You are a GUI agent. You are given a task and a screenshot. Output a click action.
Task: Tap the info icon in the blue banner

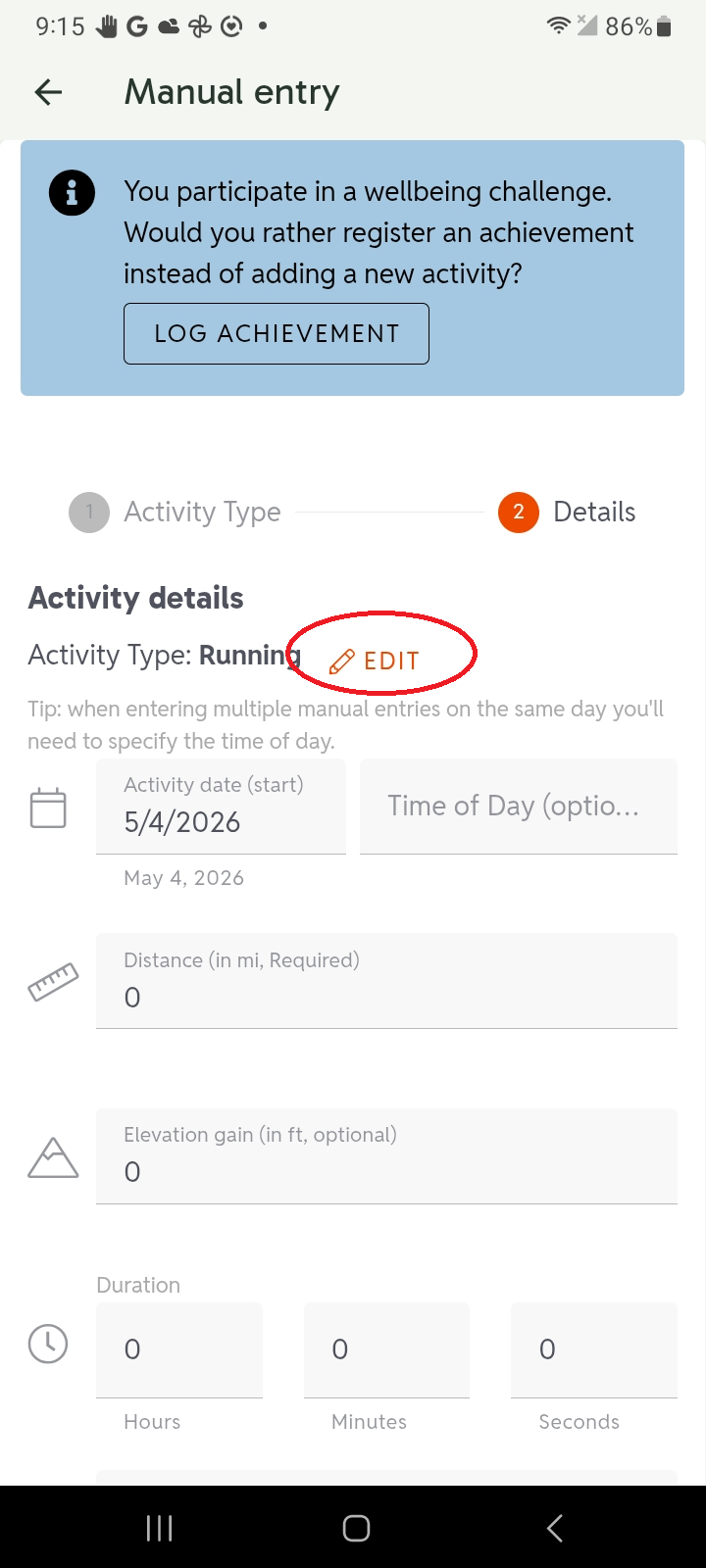point(72,193)
